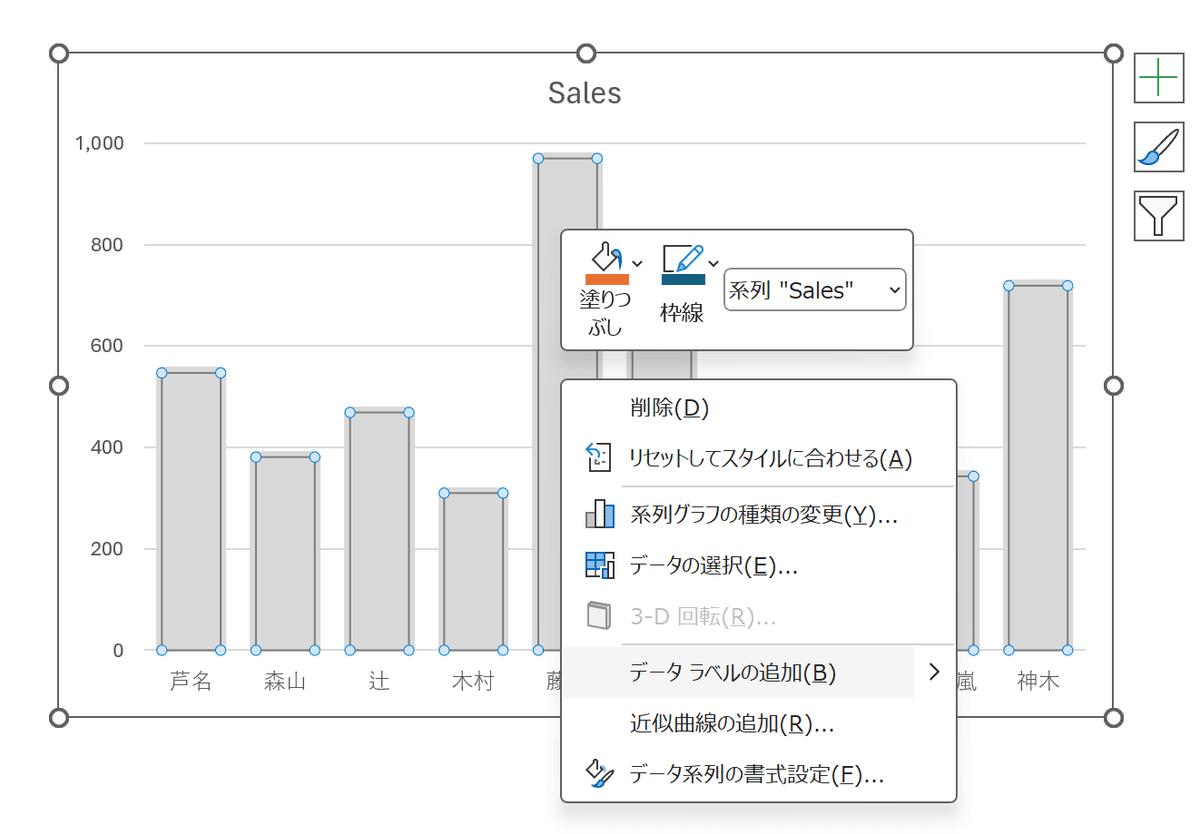Choose 近似曲線の追加(R)... menu item
The width and height of the screenshot is (1200, 834).
(759, 723)
